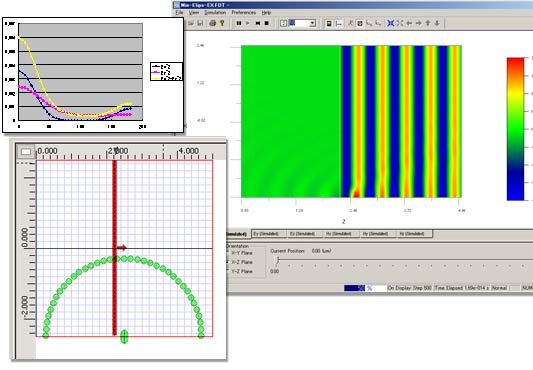
Task: Click the icon left of the toolbar combo box
Action: 283,23
